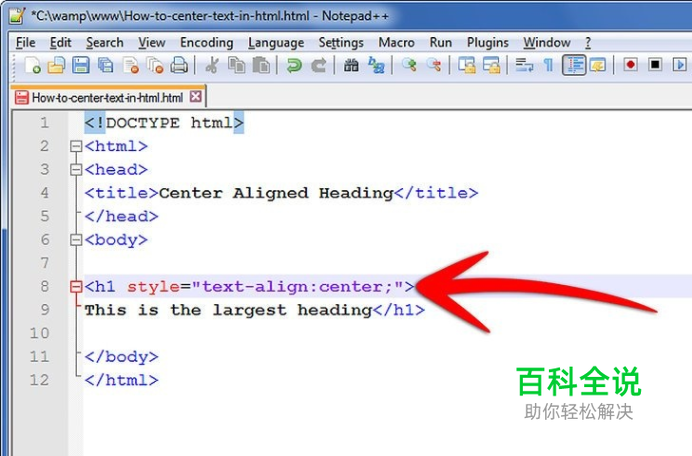Click the Redo arrow icon
The image size is (692, 456).
(318, 66)
